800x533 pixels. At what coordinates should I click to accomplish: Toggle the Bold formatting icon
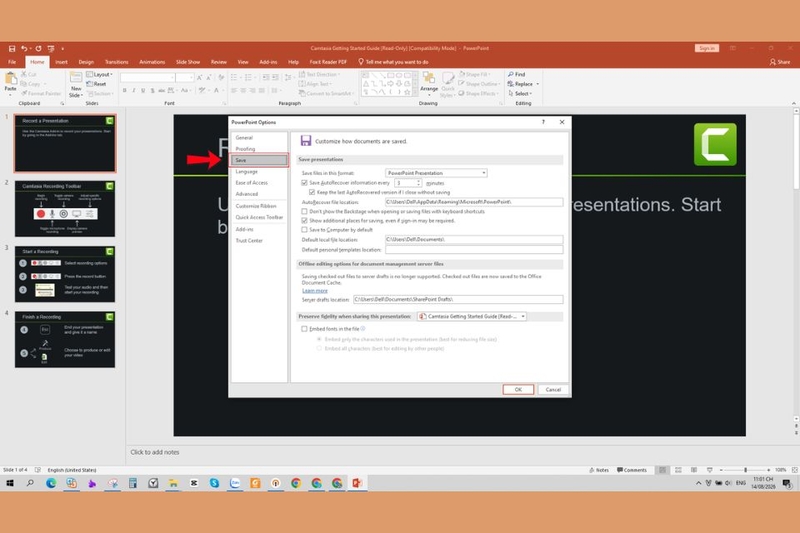[124, 90]
